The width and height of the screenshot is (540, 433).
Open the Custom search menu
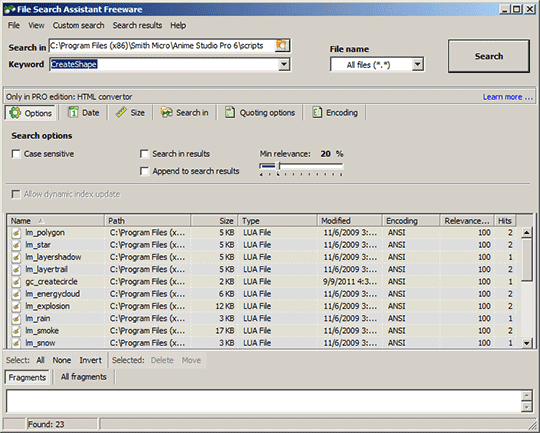click(x=79, y=25)
